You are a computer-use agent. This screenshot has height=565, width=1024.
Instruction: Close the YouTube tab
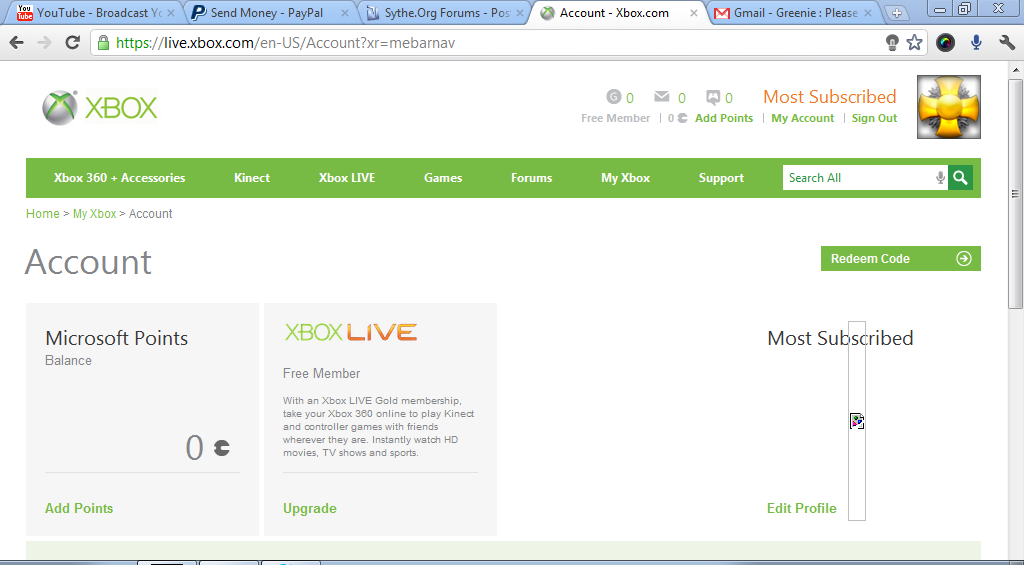[x=170, y=13]
